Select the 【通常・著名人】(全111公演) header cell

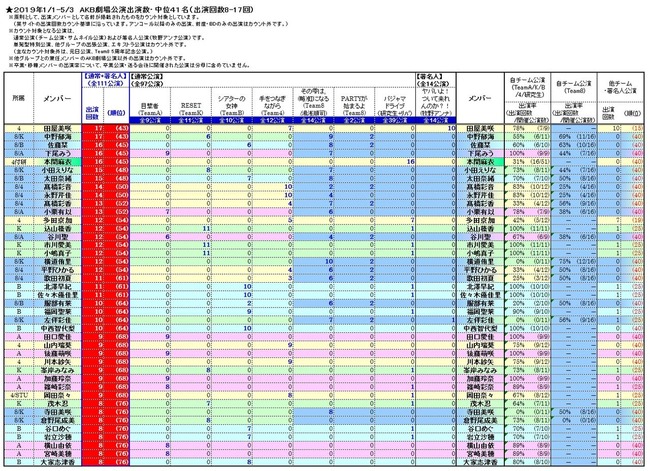[105, 80]
